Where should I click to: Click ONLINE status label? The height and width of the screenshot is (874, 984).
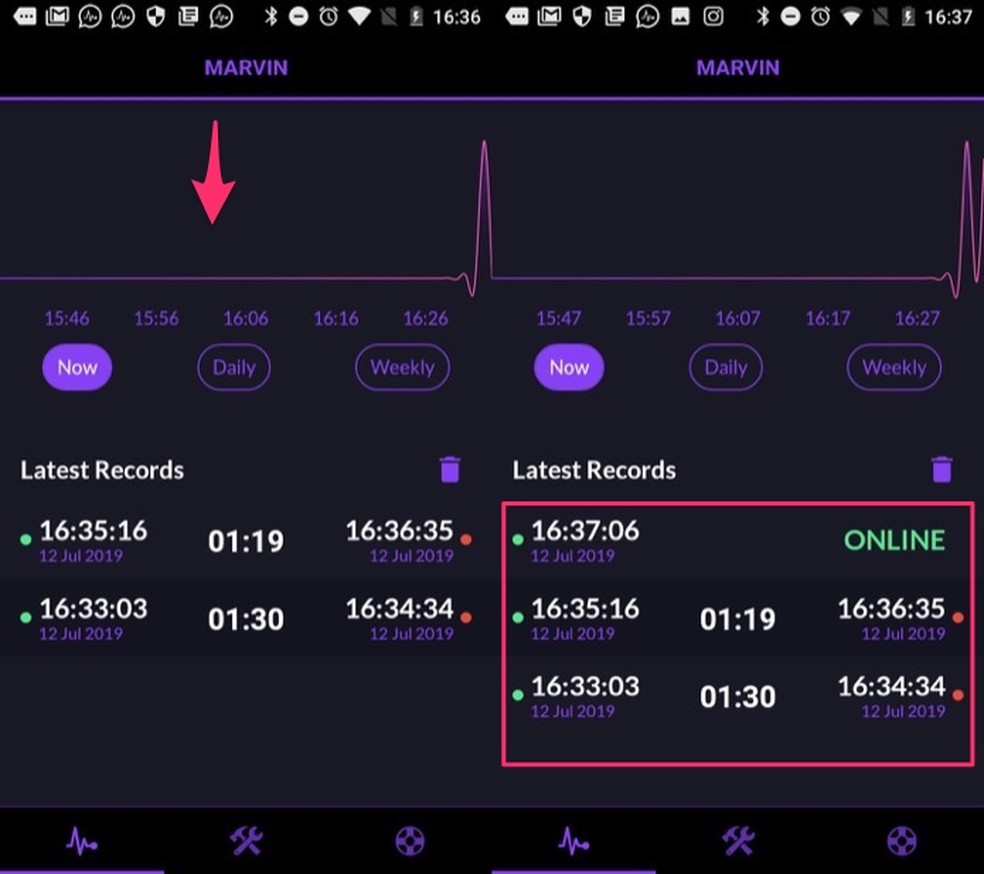(x=894, y=540)
